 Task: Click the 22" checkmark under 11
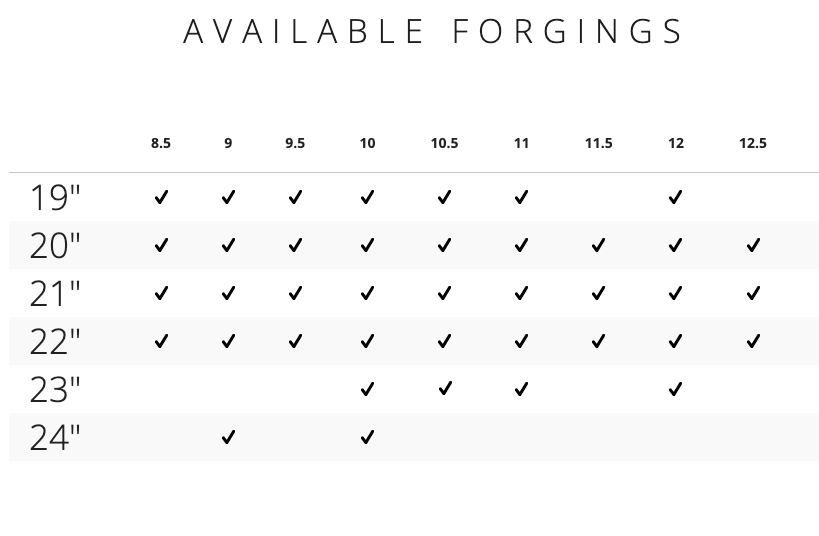(x=521, y=341)
